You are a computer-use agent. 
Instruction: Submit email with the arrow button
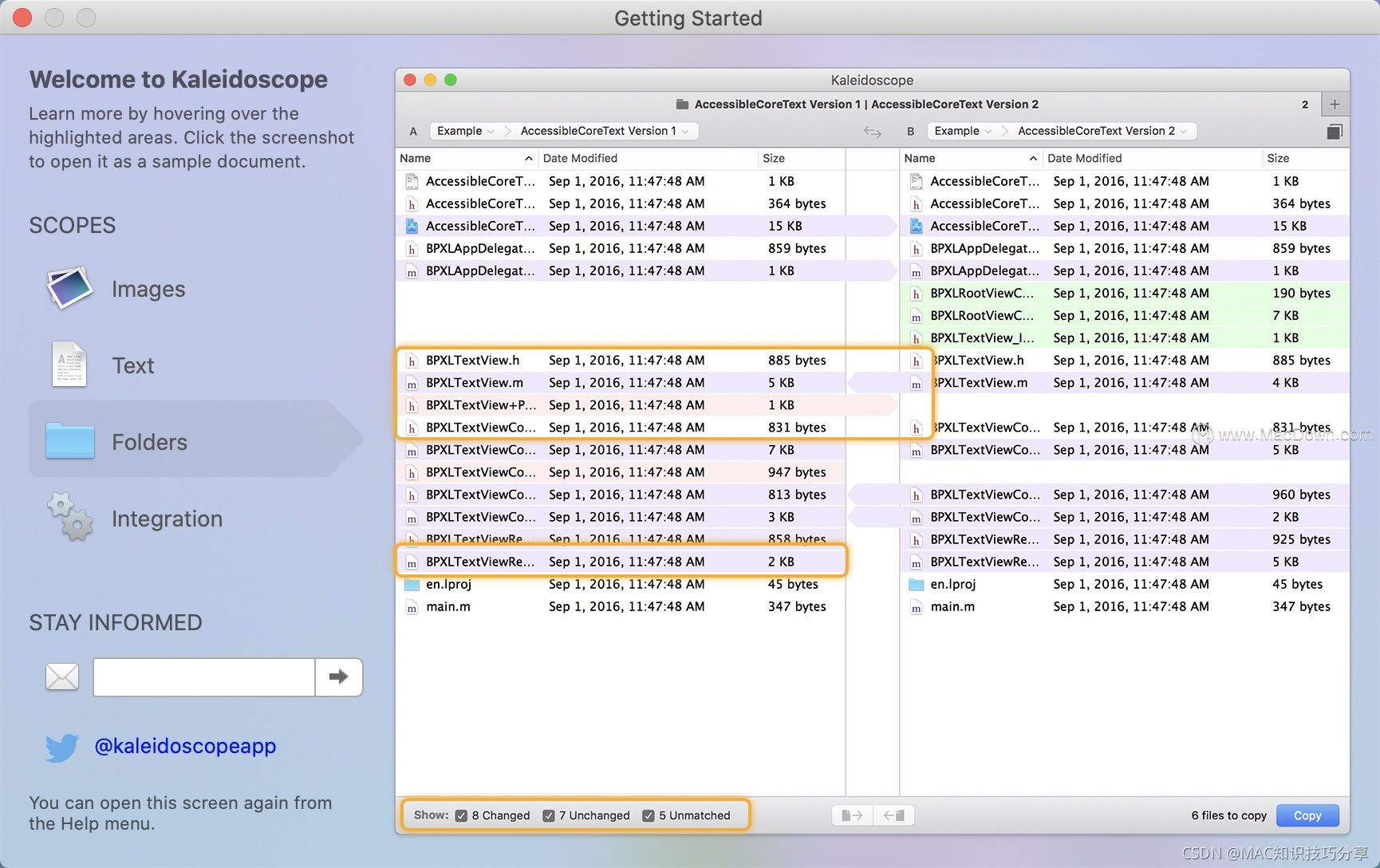(339, 677)
